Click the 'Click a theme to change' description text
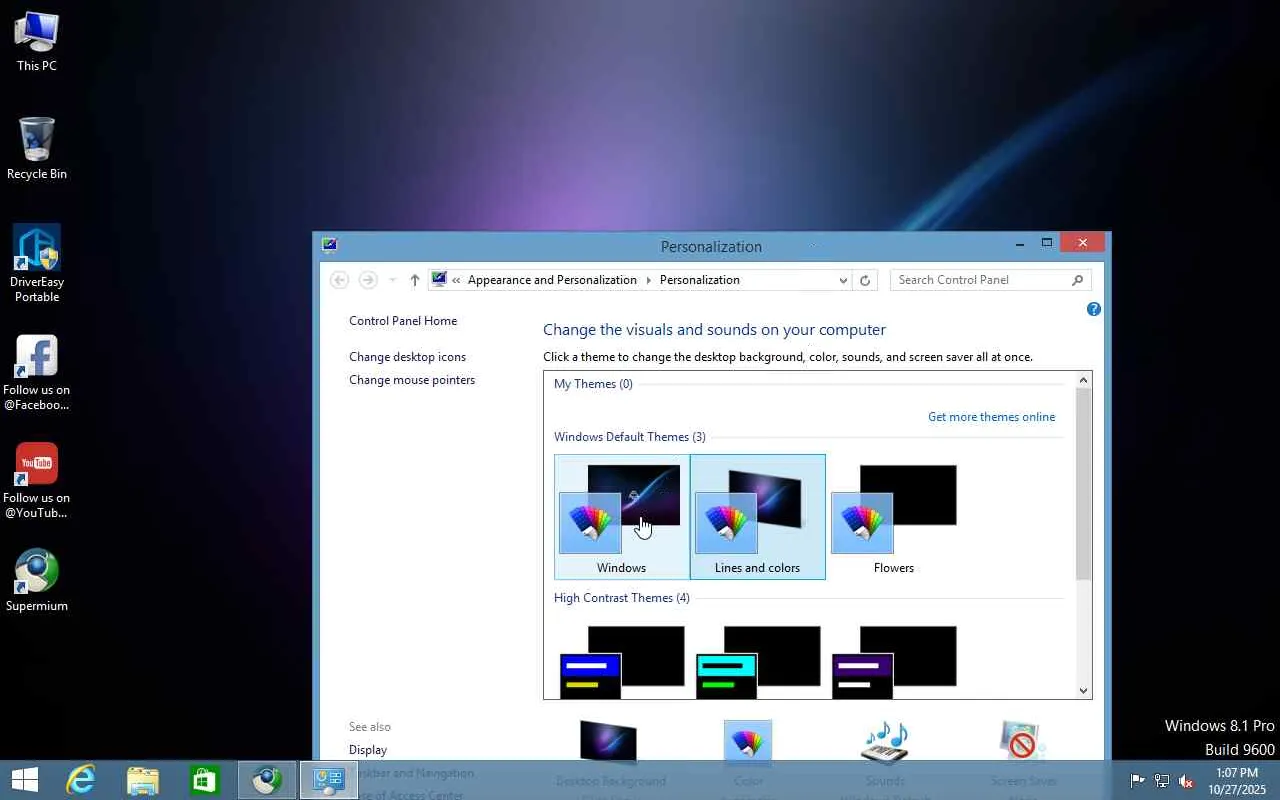This screenshot has width=1280, height=800. click(x=788, y=357)
